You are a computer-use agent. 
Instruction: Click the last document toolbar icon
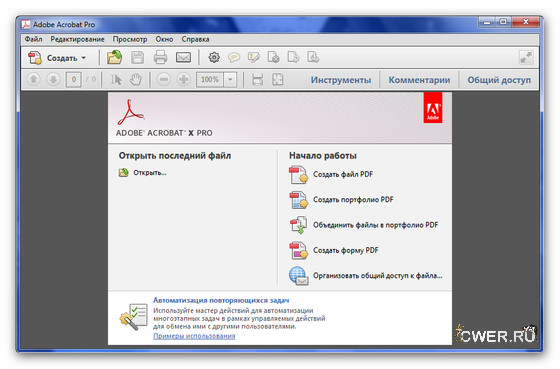point(313,58)
